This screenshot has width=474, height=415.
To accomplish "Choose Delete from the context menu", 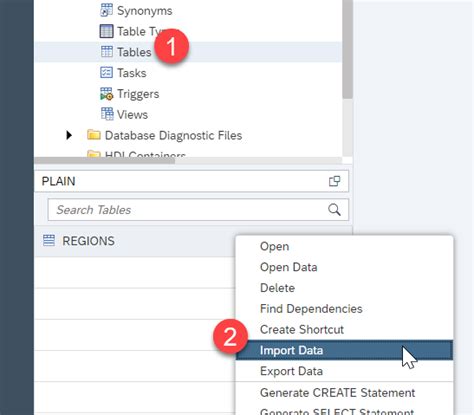I will coord(345,288).
